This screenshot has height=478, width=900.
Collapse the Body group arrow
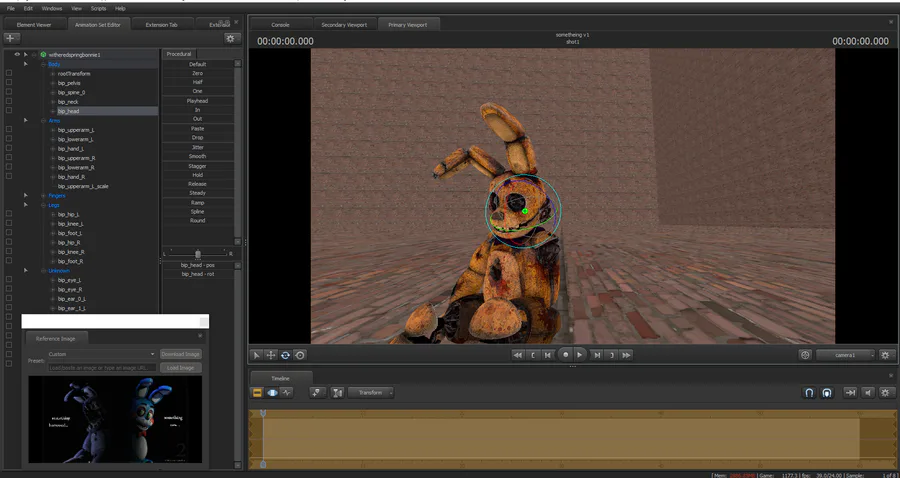[26, 64]
